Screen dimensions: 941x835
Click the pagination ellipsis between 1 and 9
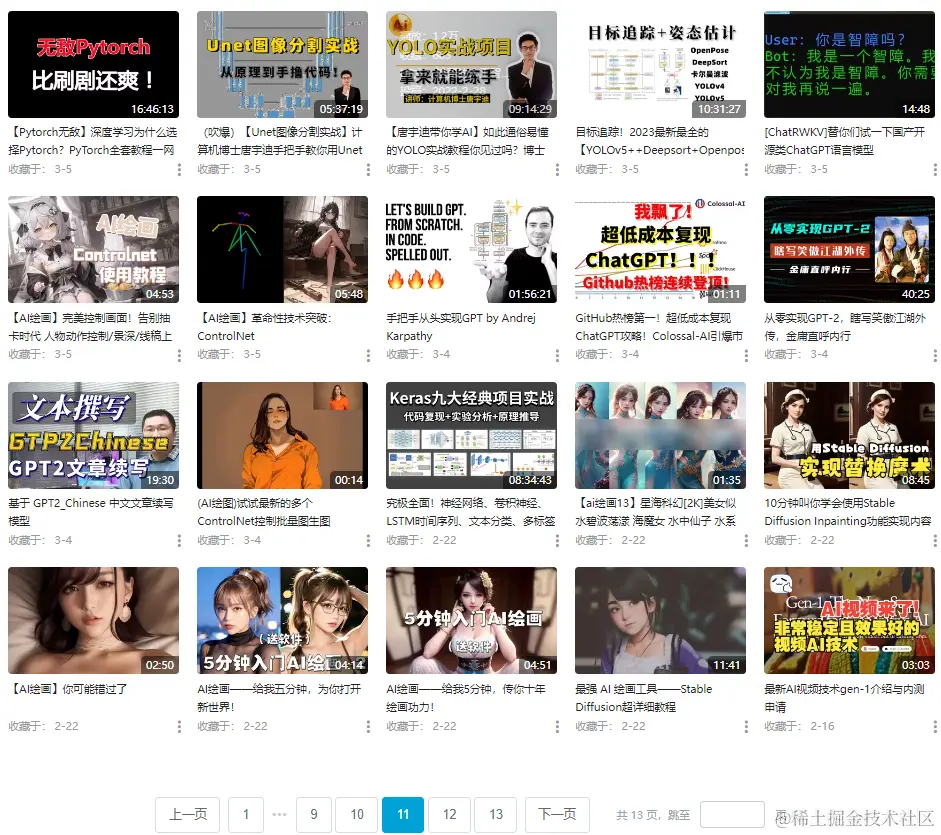280,815
